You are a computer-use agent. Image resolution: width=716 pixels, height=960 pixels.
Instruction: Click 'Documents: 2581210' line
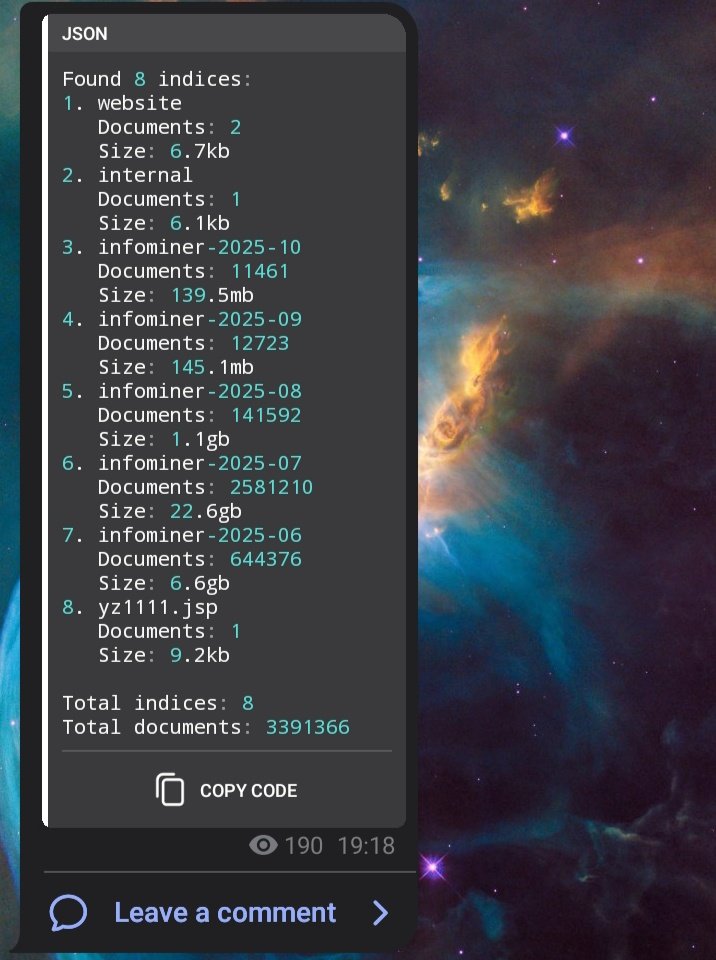(205, 487)
